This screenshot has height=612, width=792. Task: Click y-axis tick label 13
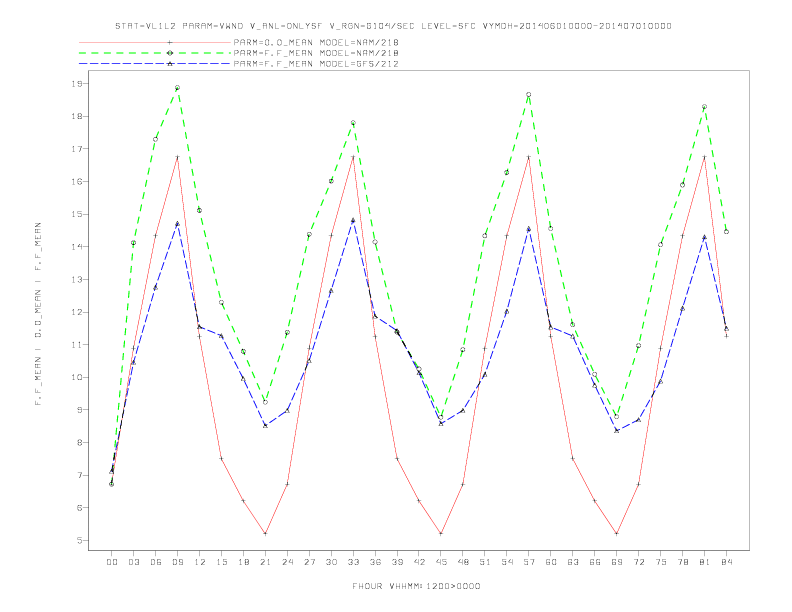coord(76,280)
